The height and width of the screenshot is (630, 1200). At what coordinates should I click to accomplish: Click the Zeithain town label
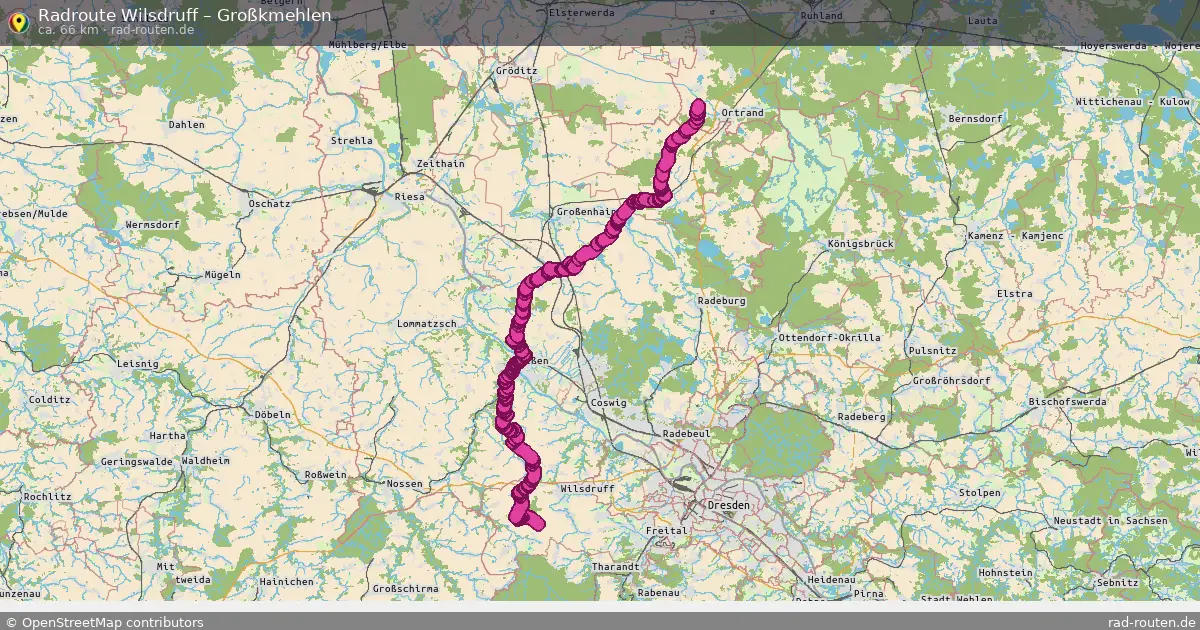pyautogui.click(x=440, y=164)
